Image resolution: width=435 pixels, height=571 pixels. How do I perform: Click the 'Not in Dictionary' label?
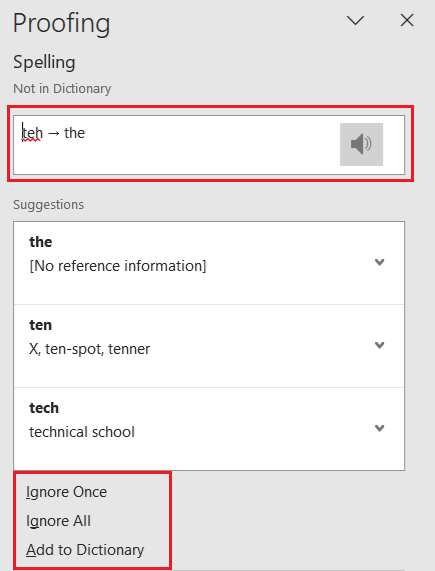point(62,88)
